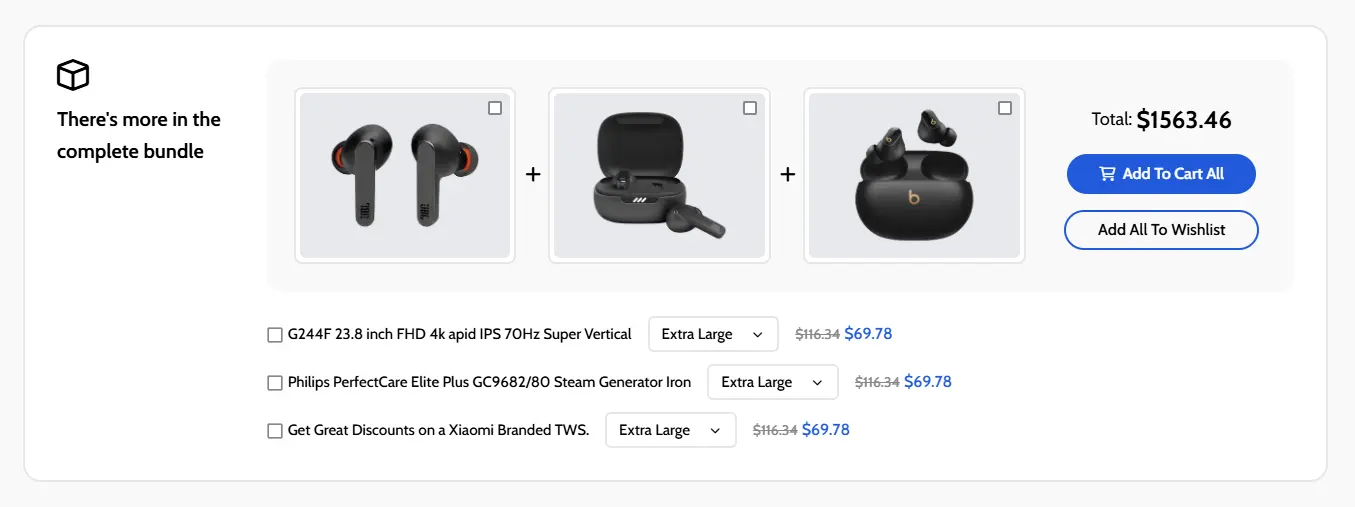Expand the Philips iron size dropdown

point(772,382)
